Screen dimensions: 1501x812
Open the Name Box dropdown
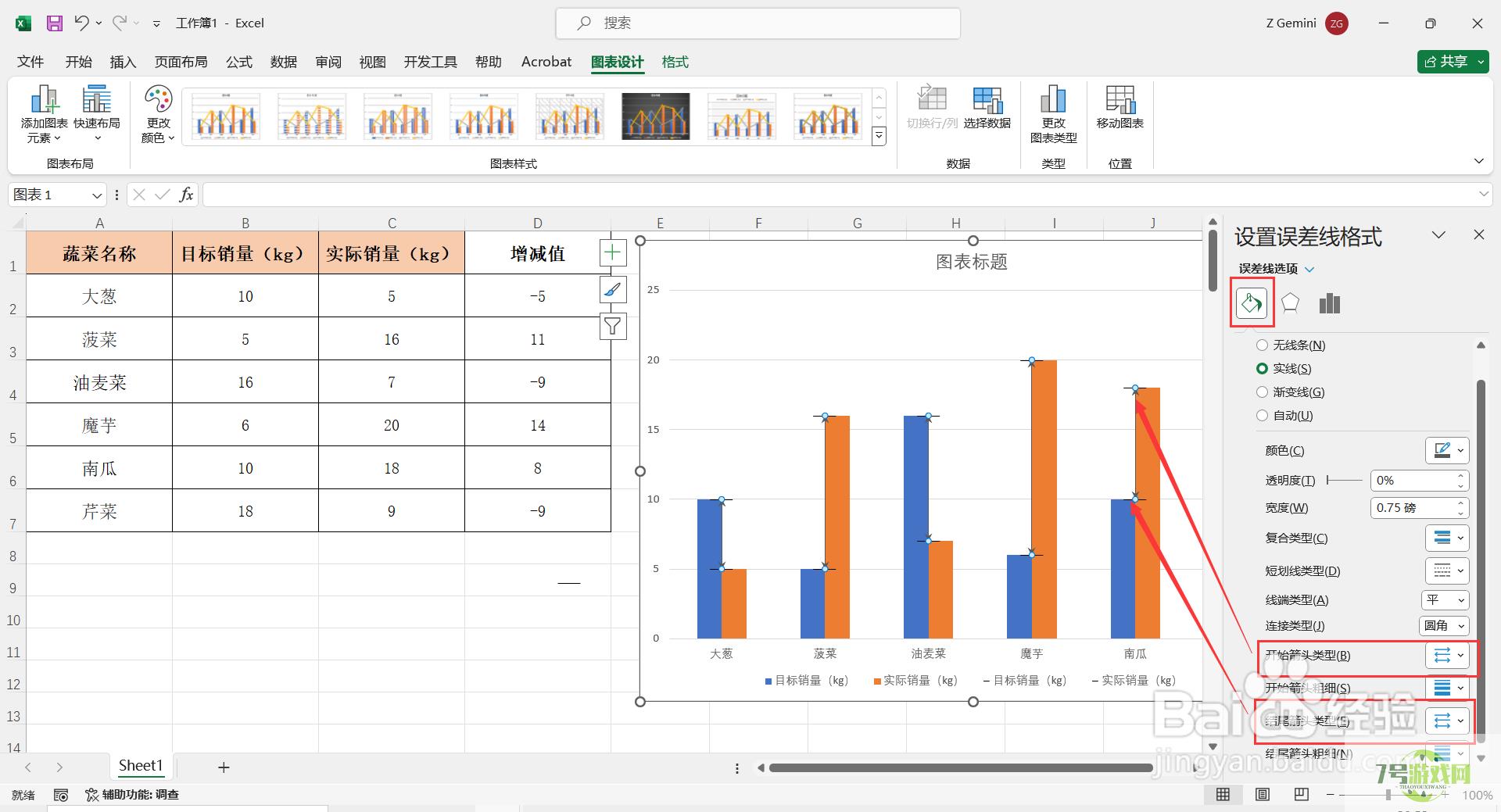click(97, 195)
